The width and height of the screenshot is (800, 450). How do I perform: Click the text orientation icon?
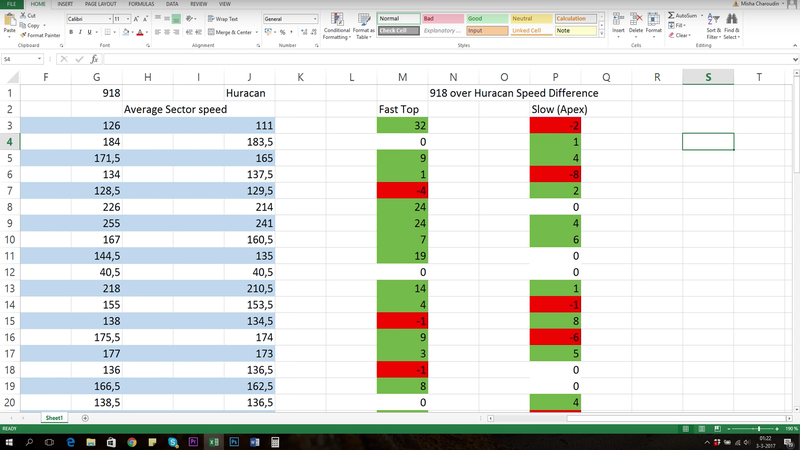[x=189, y=19]
